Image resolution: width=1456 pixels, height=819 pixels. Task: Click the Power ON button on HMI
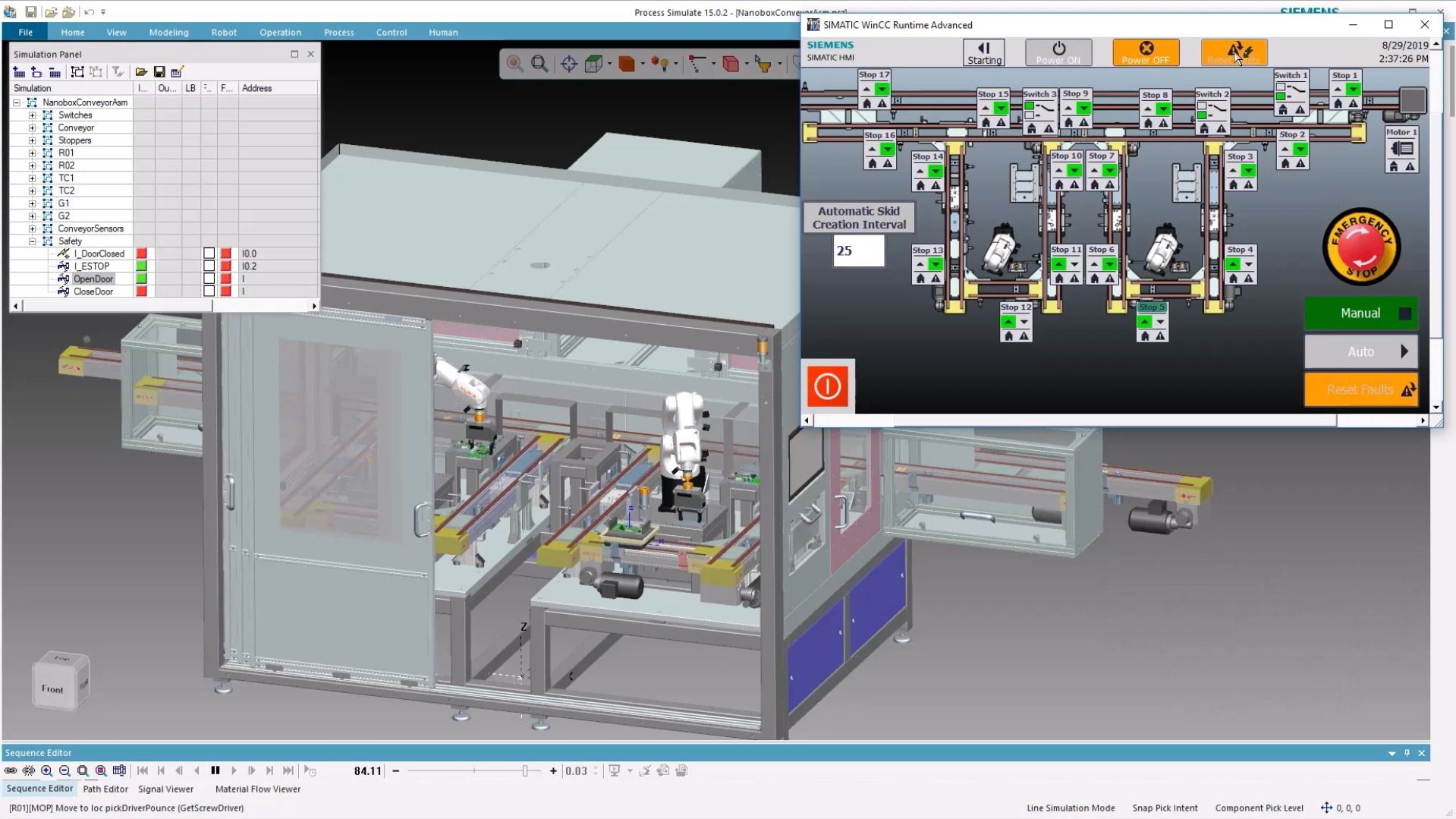coord(1058,52)
